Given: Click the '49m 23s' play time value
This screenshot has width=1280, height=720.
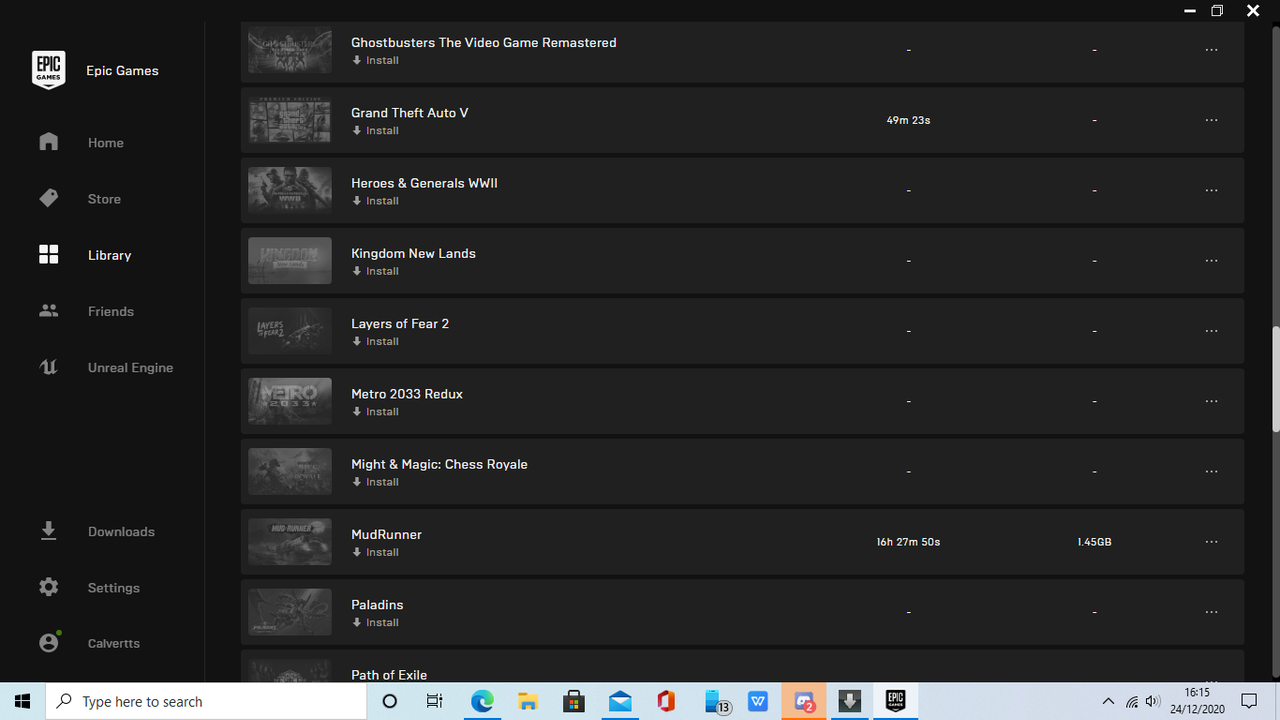Looking at the screenshot, I should (908, 120).
